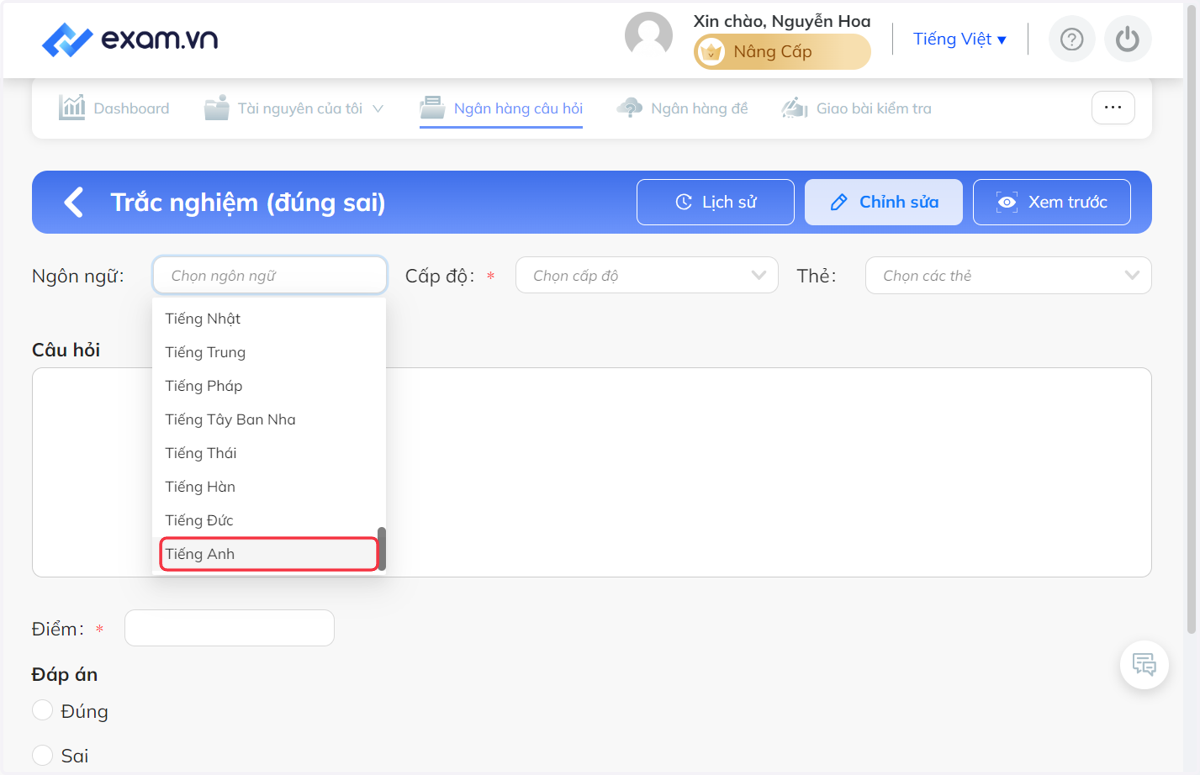Open the Giao bài kiểm tra tab
Screen dimensions: 1200x775
tap(856, 108)
